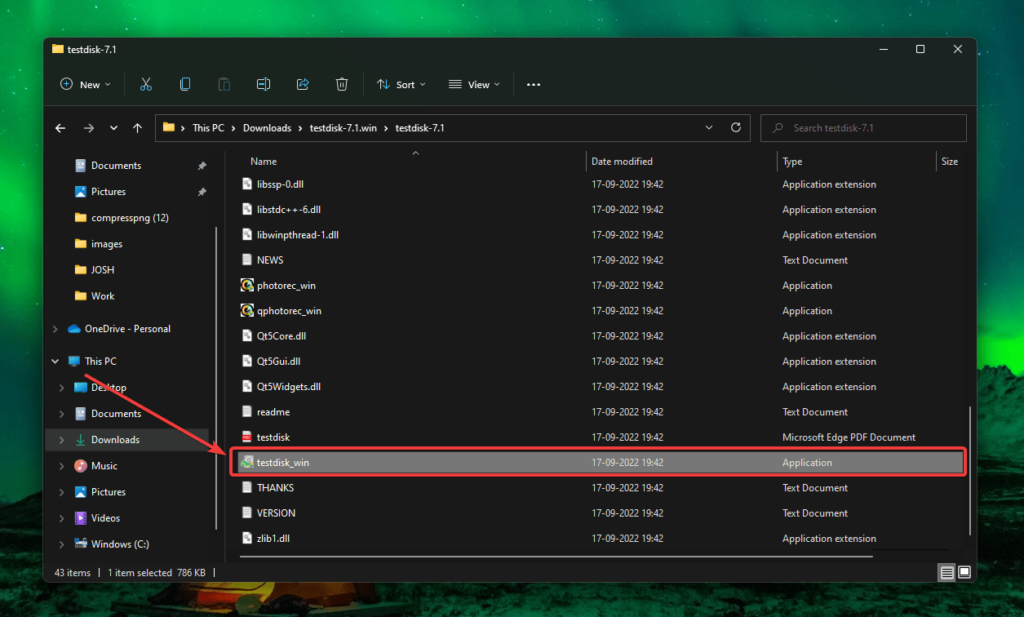
Task: Open the View dropdown
Action: [473, 84]
